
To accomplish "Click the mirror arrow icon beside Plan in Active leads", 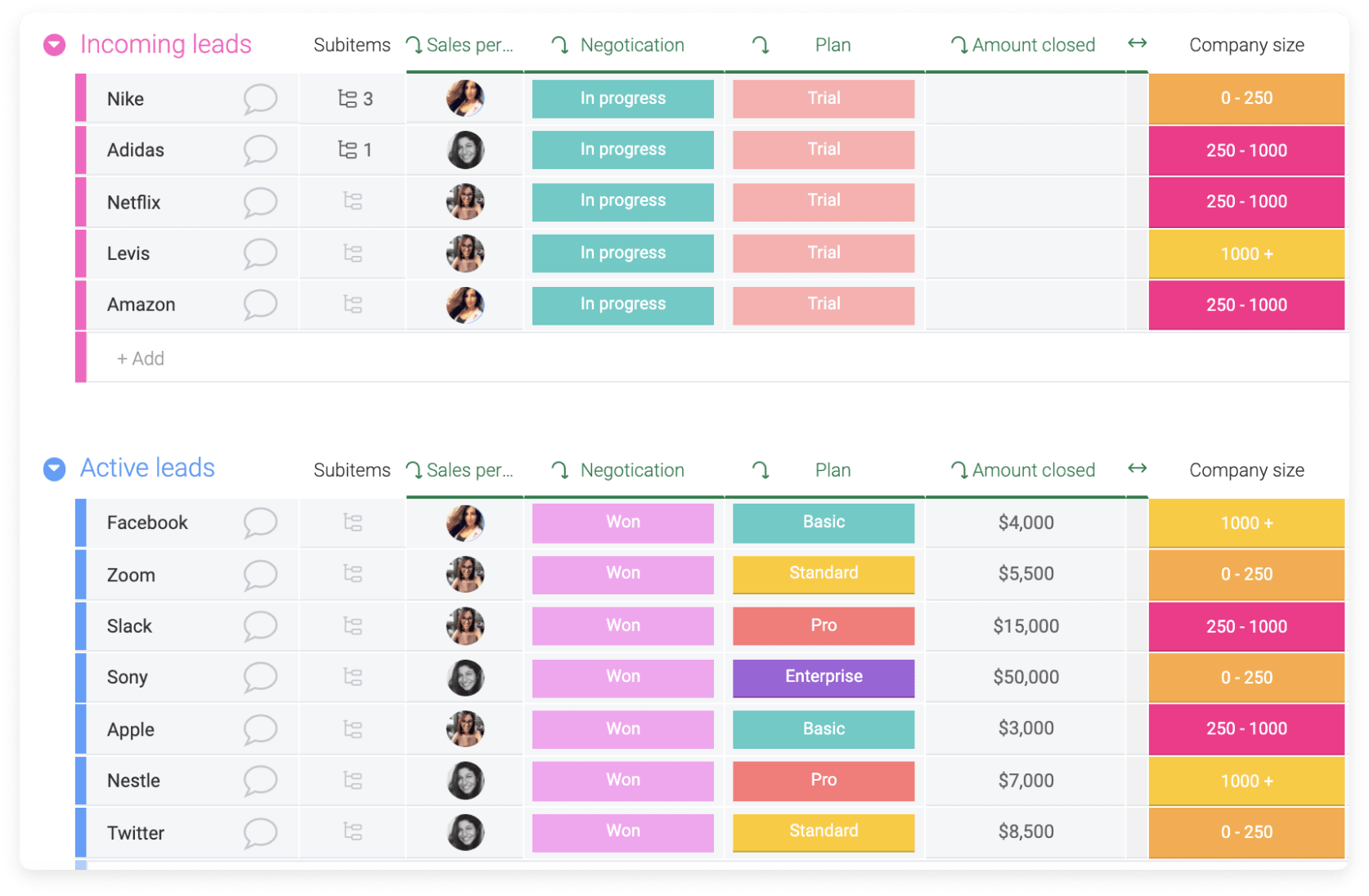I will [761, 470].
